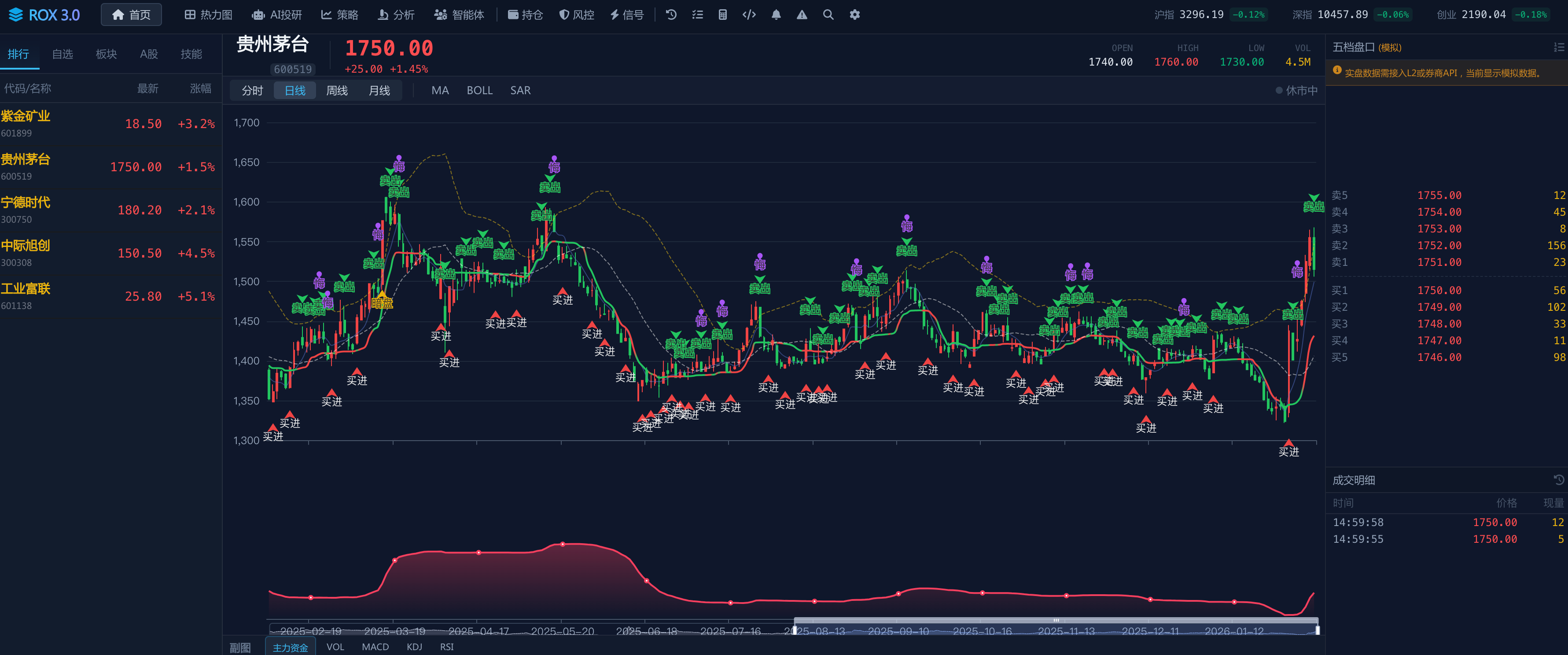Click the 首页 home button
The image size is (1568, 655).
(x=132, y=15)
